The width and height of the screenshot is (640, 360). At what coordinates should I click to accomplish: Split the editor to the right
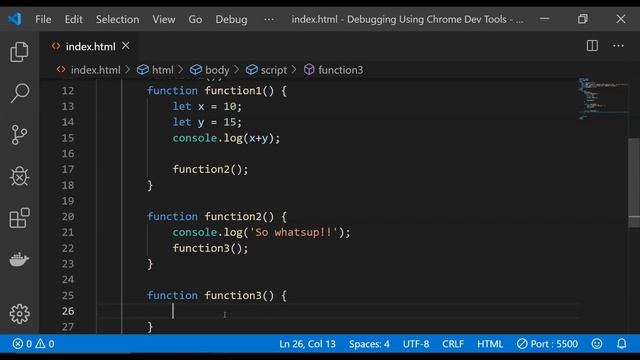tap(592, 46)
